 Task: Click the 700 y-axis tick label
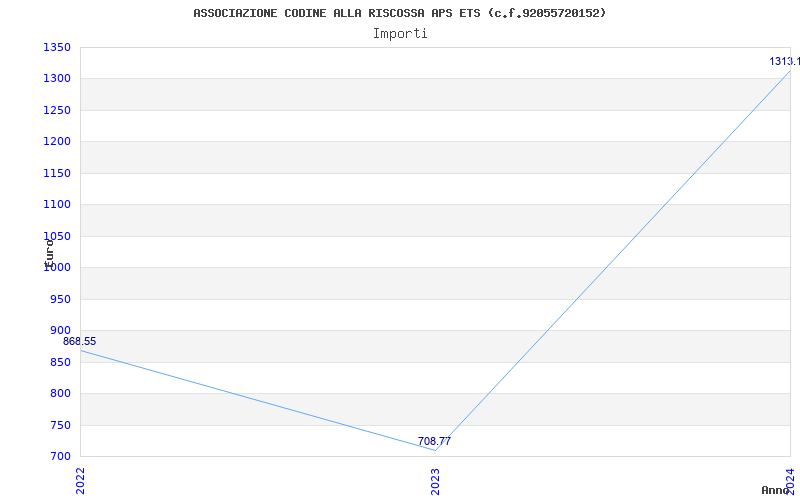(60, 456)
